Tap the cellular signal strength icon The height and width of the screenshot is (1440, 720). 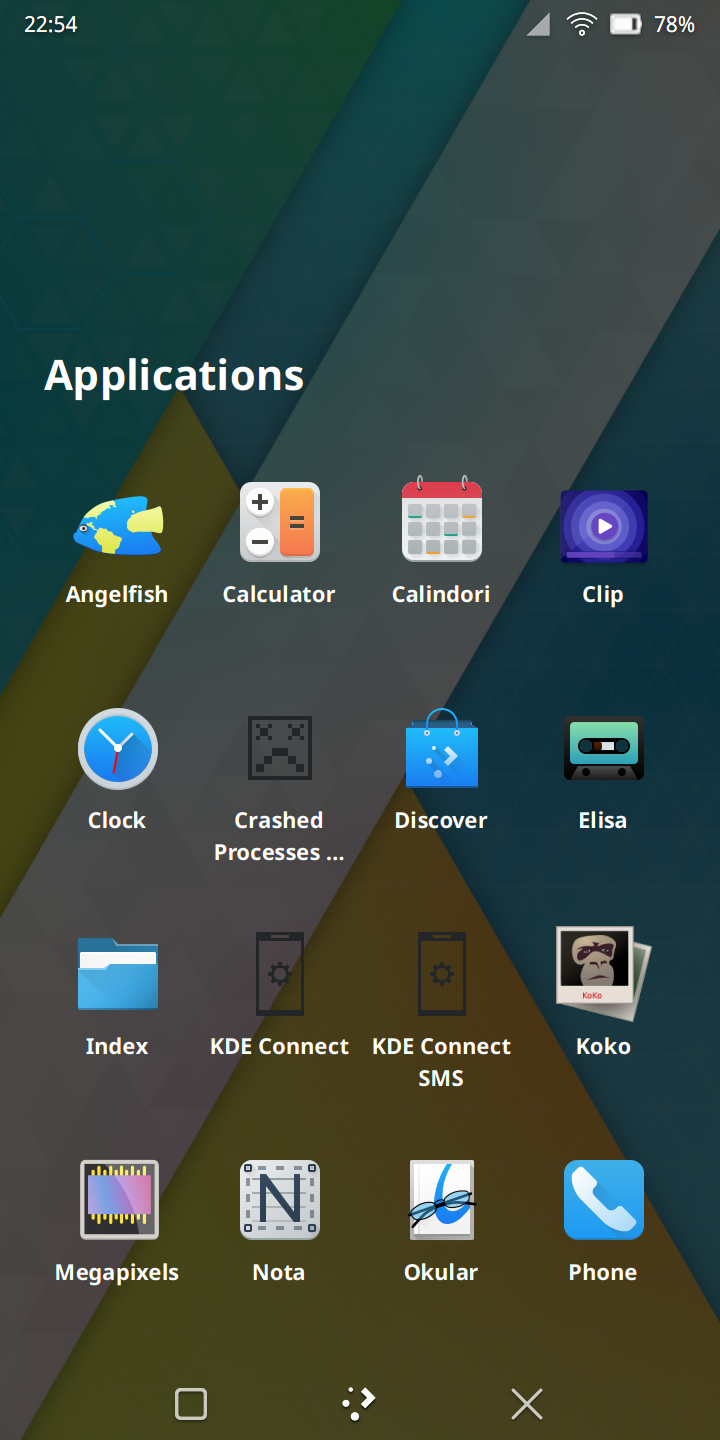538,25
